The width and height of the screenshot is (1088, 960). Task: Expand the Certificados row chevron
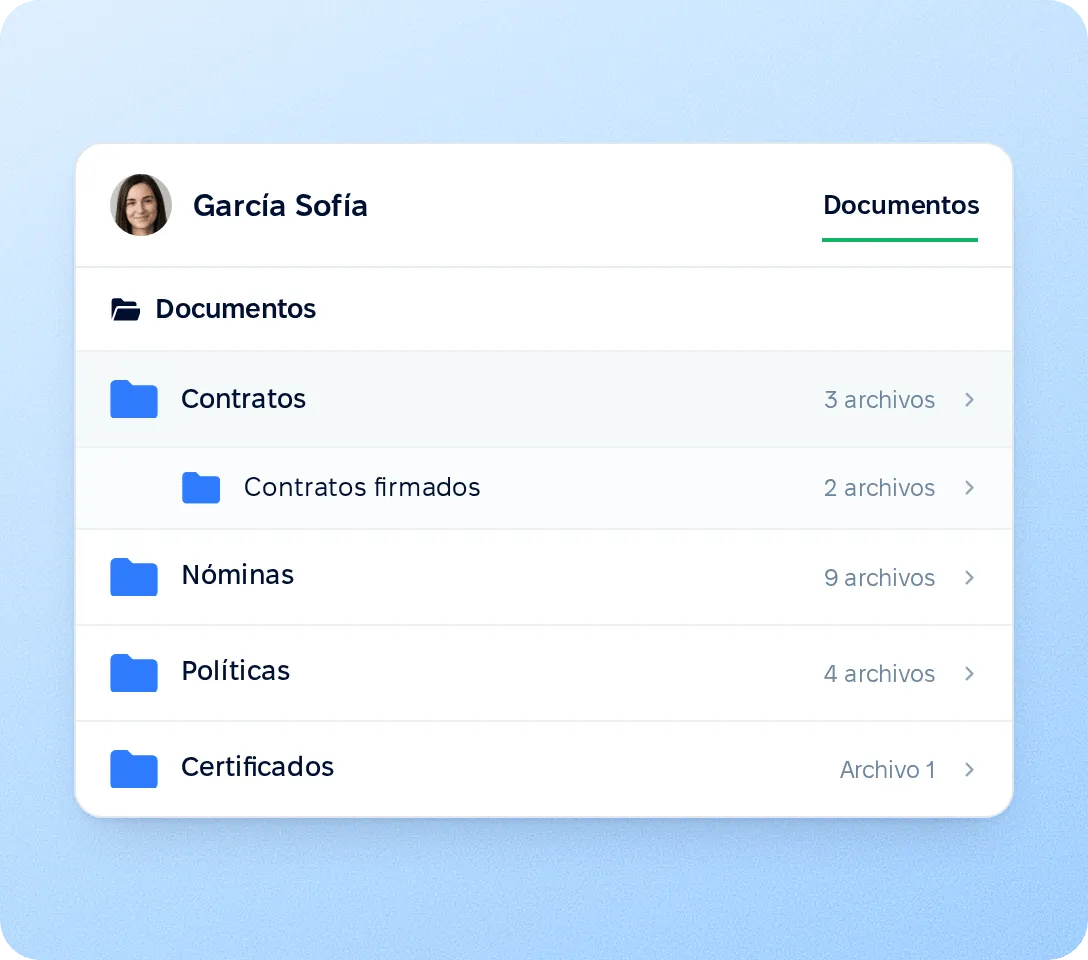tap(969, 769)
